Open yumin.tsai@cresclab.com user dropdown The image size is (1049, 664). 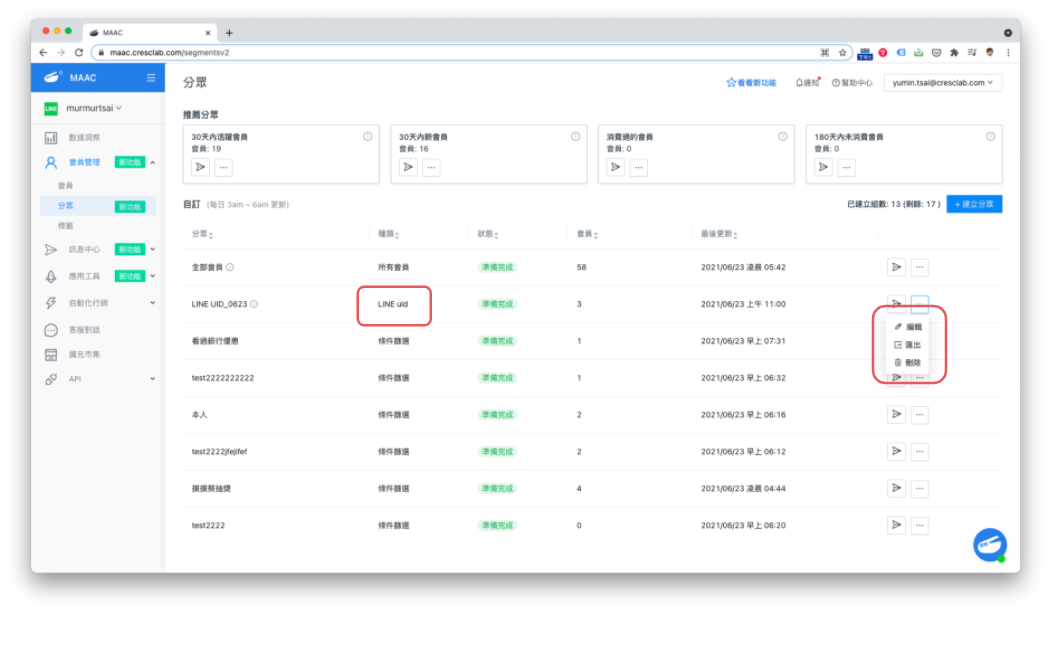point(942,83)
